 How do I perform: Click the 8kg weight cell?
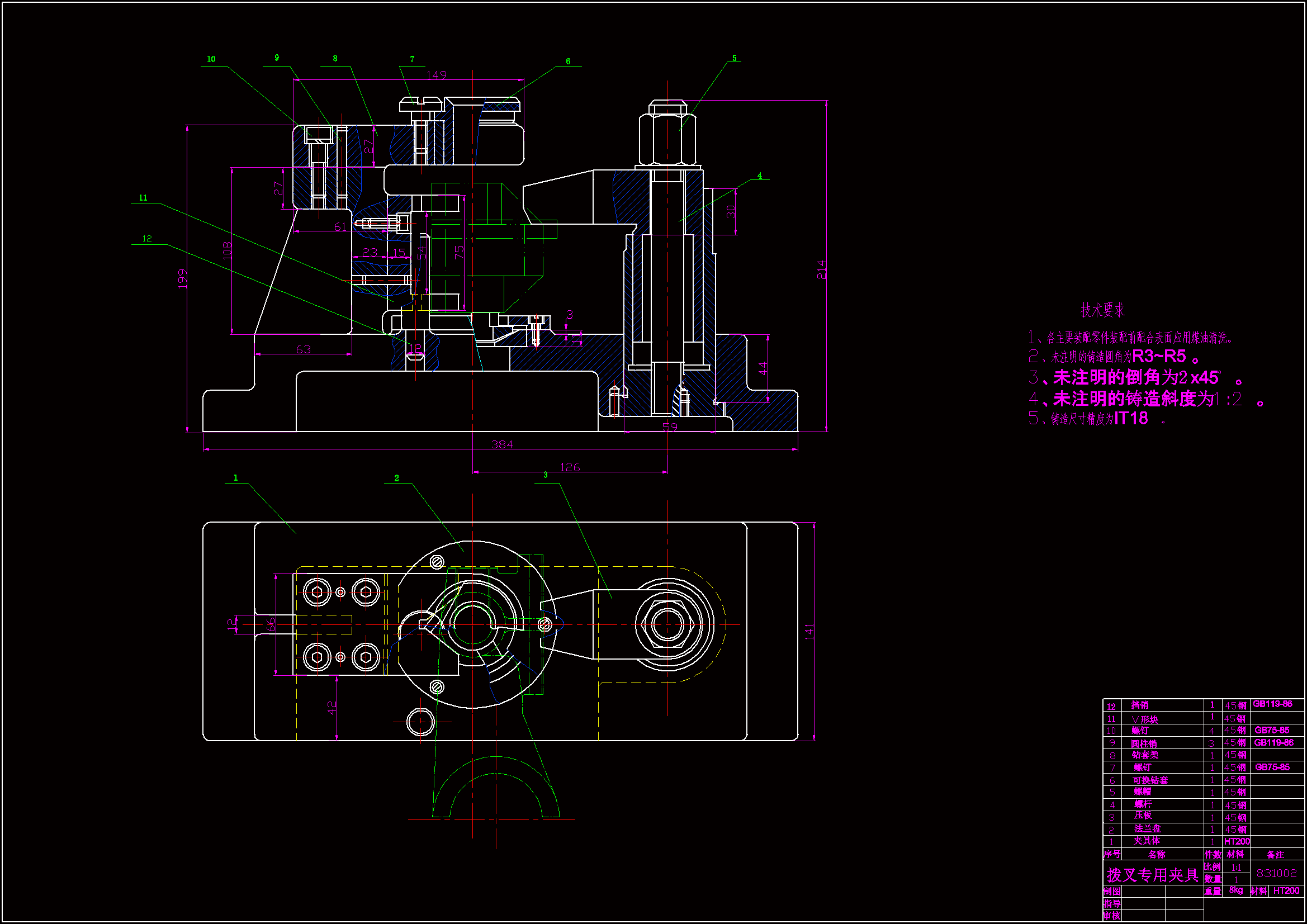[1235, 890]
